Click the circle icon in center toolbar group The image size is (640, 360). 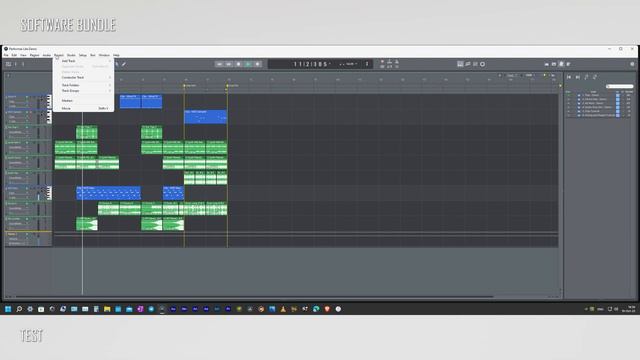tap(482, 64)
